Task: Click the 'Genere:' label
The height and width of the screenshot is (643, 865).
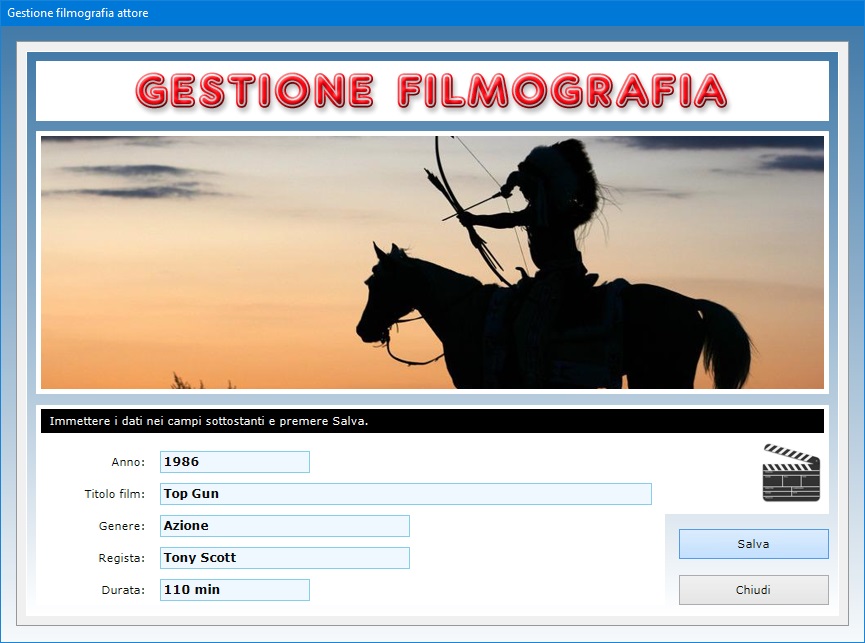Action: [x=122, y=526]
